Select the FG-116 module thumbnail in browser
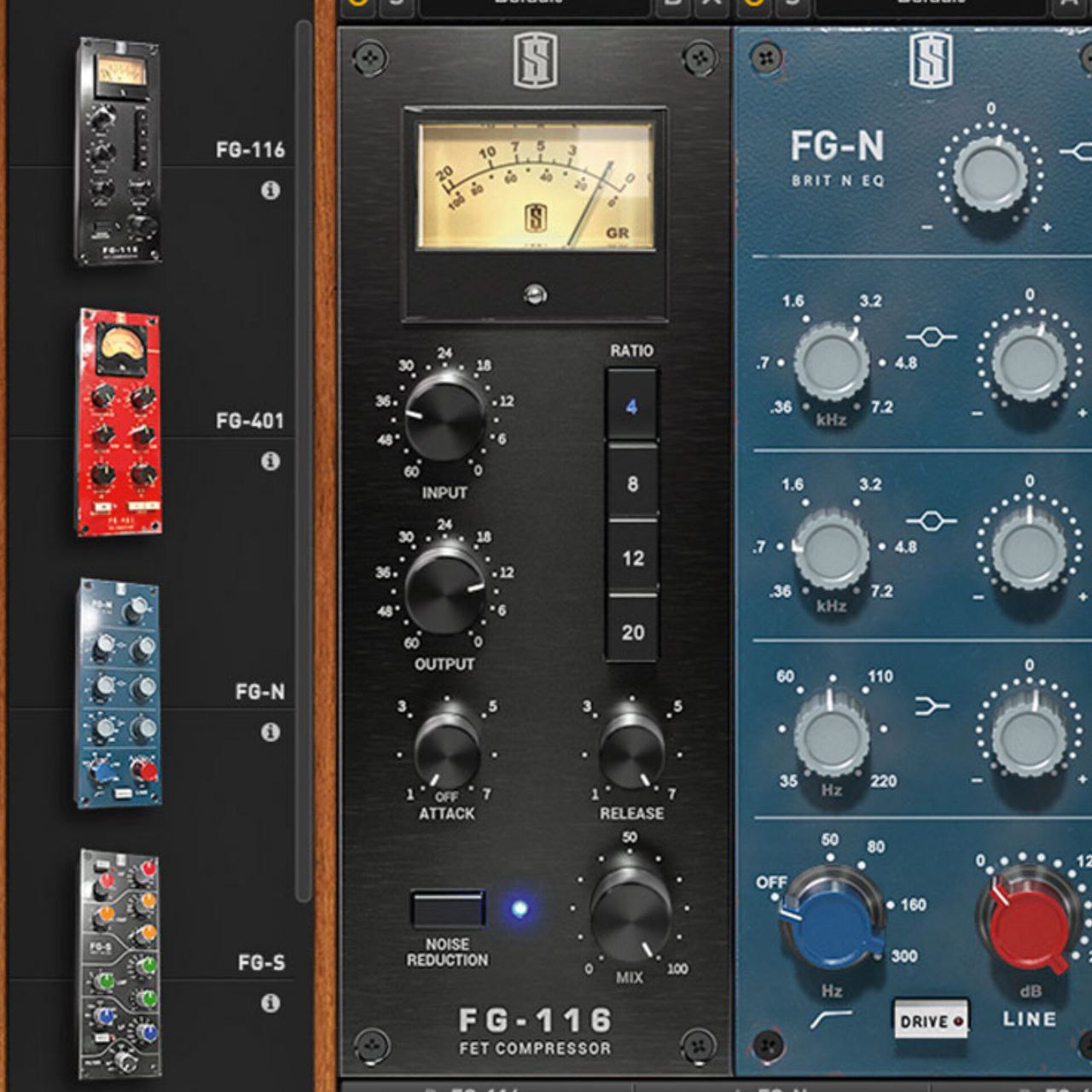The height and width of the screenshot is (1092, 1092). (x=118, y=152)
